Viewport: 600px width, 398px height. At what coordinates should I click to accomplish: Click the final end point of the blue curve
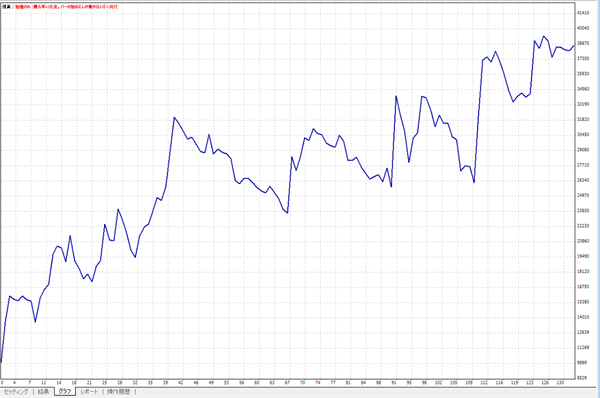(x=574, y=46)
